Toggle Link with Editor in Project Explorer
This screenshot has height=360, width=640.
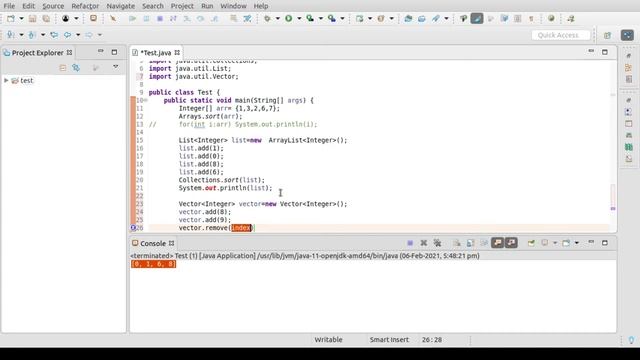point(76,67)
